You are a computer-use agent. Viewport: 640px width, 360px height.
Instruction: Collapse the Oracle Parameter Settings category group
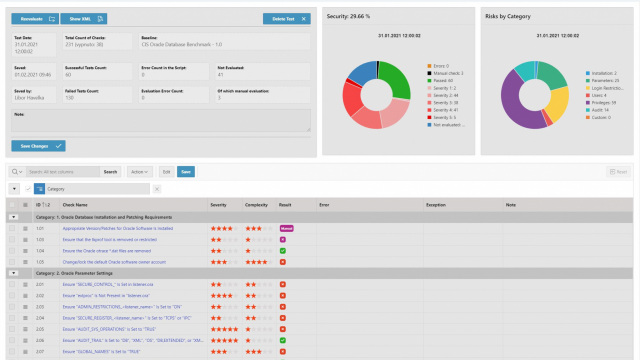coord(13,273)
